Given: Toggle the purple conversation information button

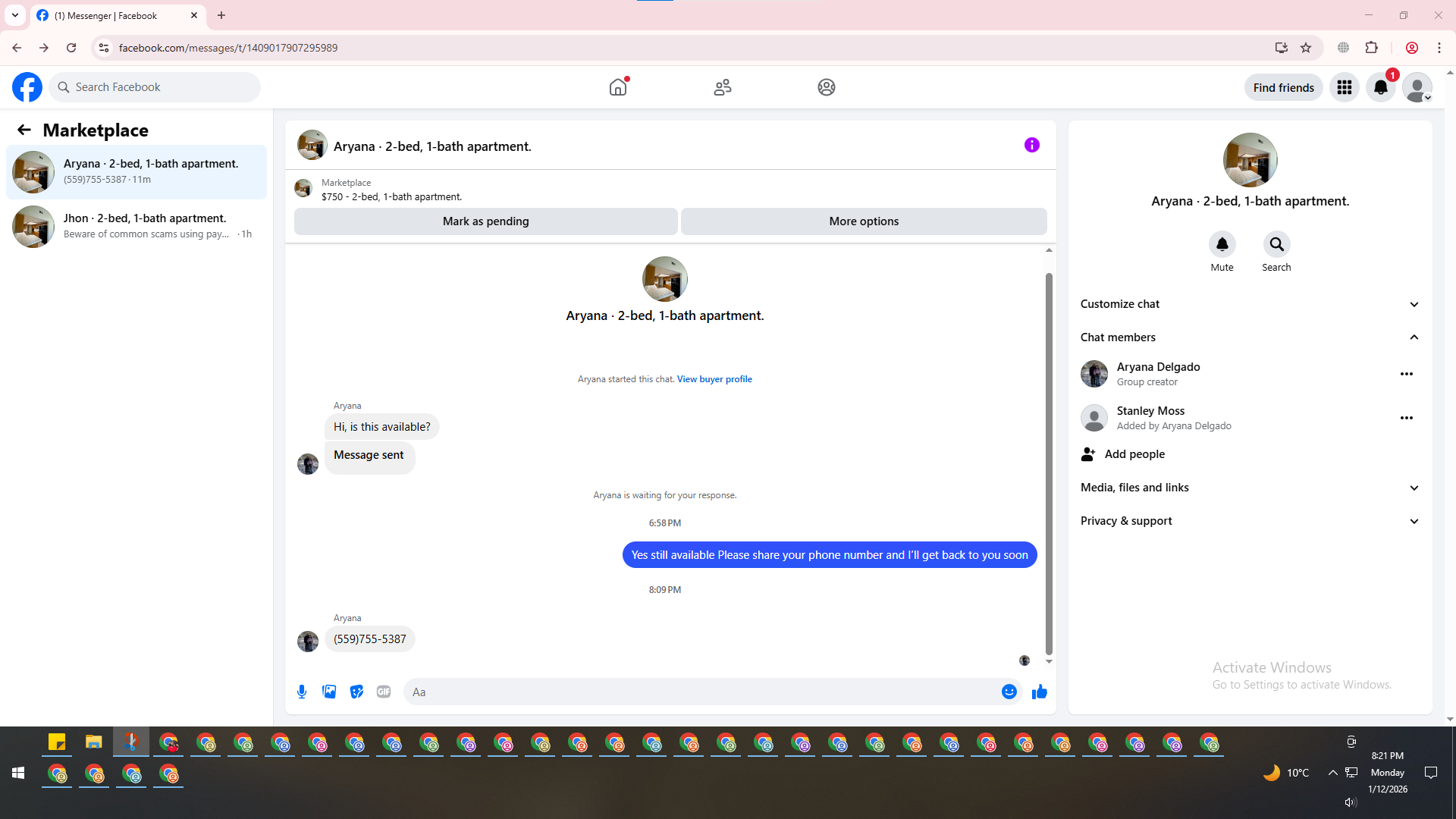Looking at the screenshot, I should (1031, 145).
